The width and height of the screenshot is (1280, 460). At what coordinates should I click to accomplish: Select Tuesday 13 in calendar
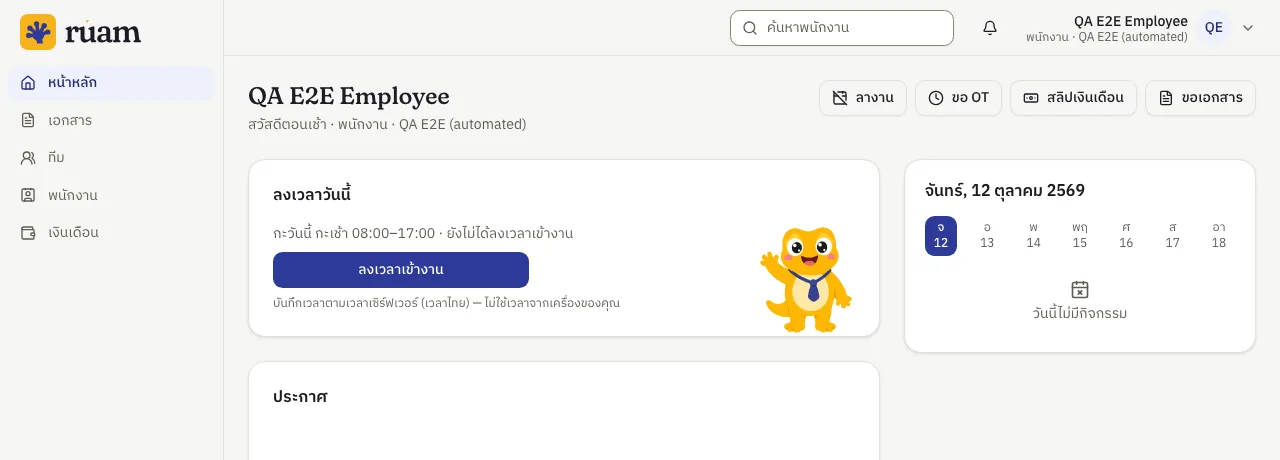coord(987,236)
